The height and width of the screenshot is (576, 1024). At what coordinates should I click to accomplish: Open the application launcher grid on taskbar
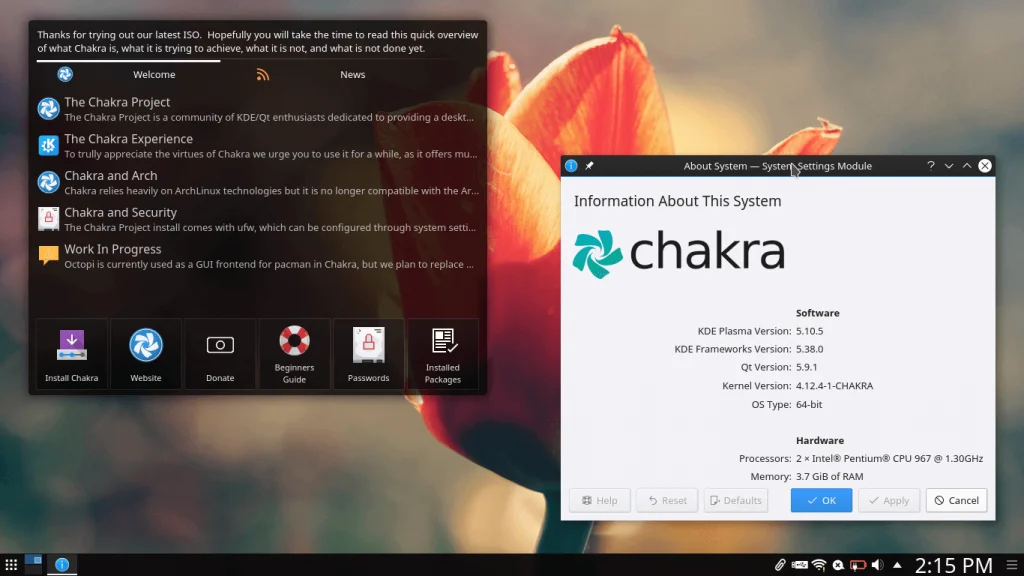[11, 564]
